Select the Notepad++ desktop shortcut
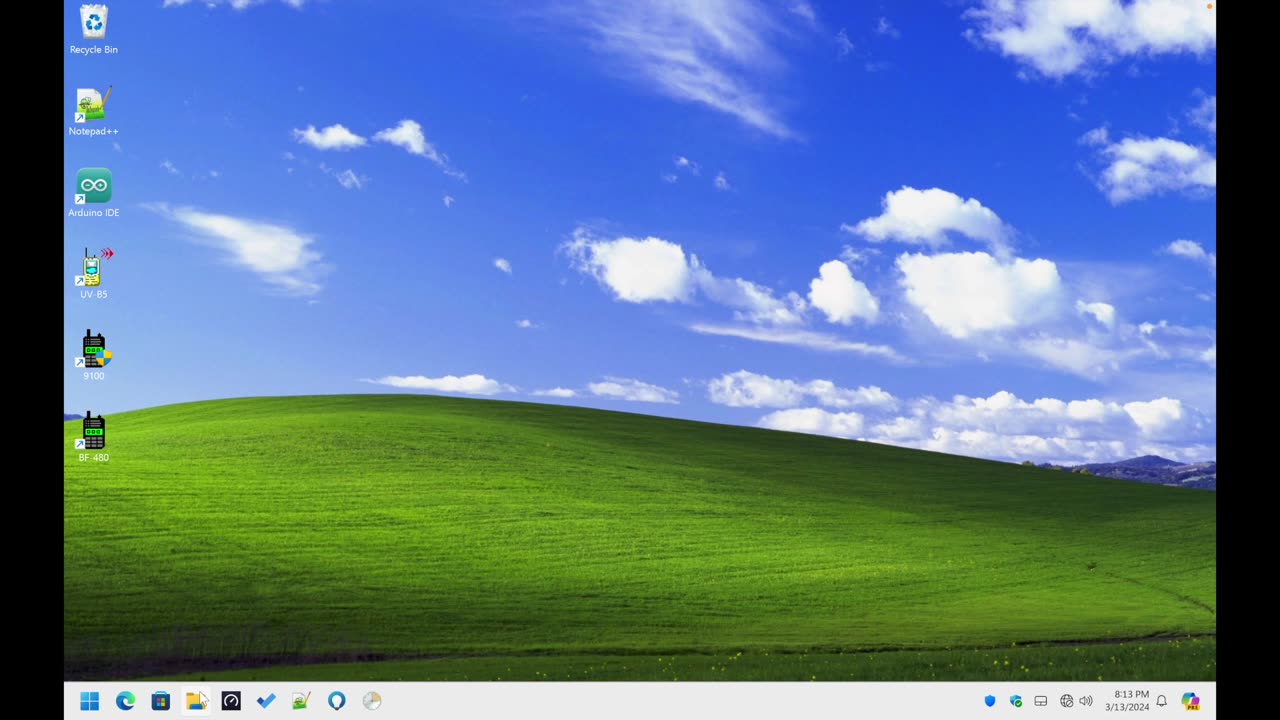This screenshot has height=720, width=1280. click(93, 112)
